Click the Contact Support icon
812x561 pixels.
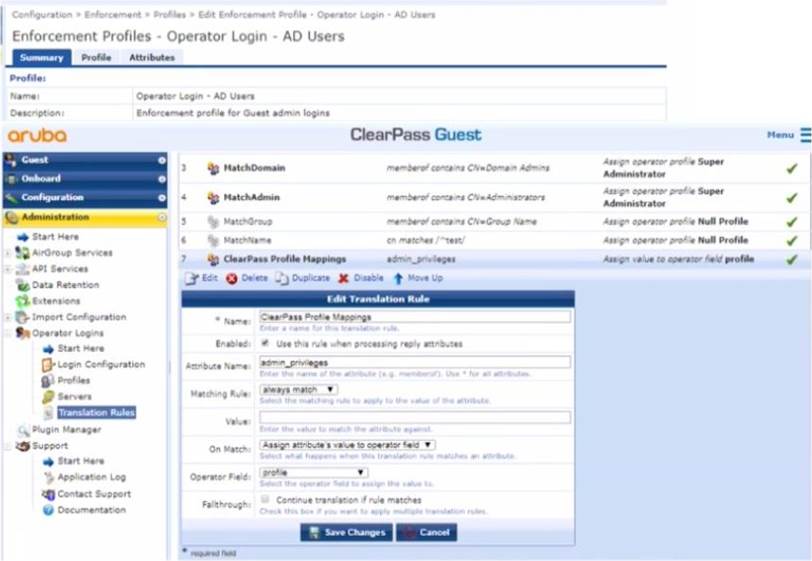(48, 494)
